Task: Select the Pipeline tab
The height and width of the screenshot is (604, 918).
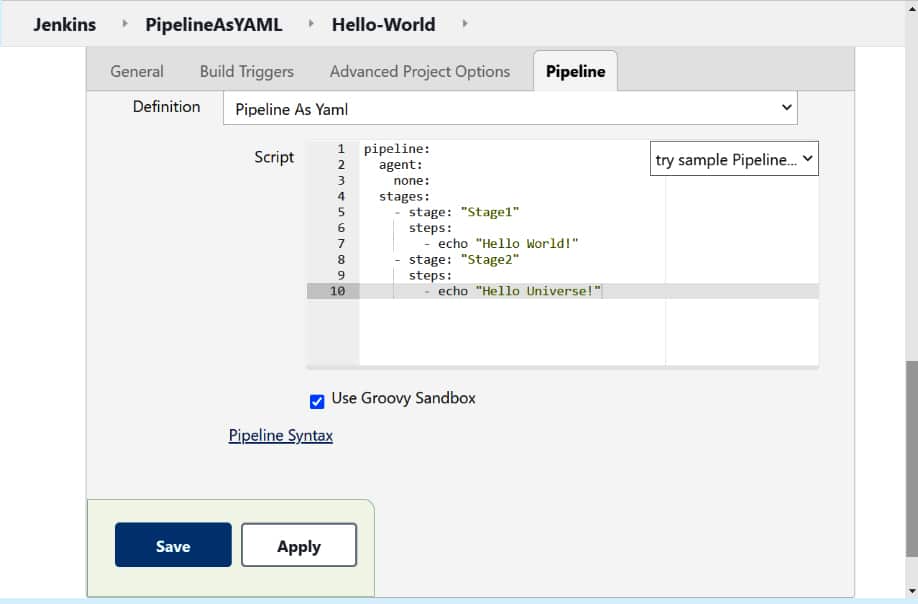Action: (575, 71)
